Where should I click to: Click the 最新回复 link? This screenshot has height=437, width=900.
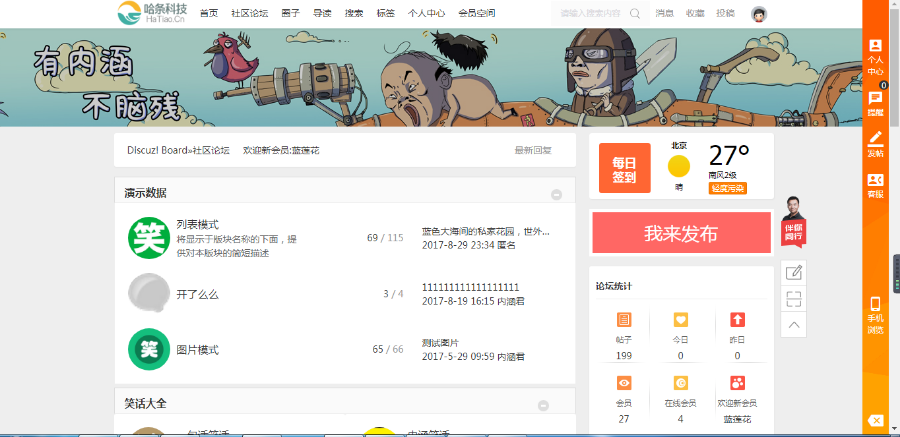(x=533, y=150)
